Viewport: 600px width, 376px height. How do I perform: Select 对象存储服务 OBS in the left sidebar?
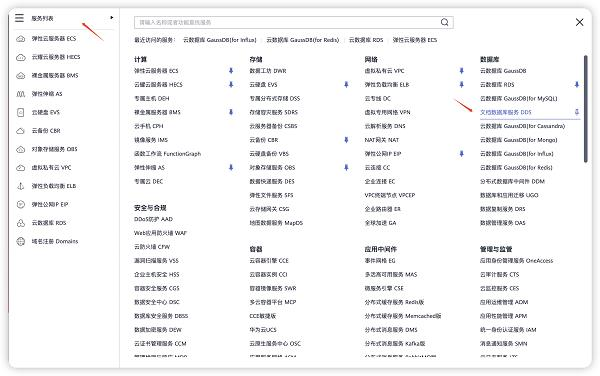(x=54, y=149)
